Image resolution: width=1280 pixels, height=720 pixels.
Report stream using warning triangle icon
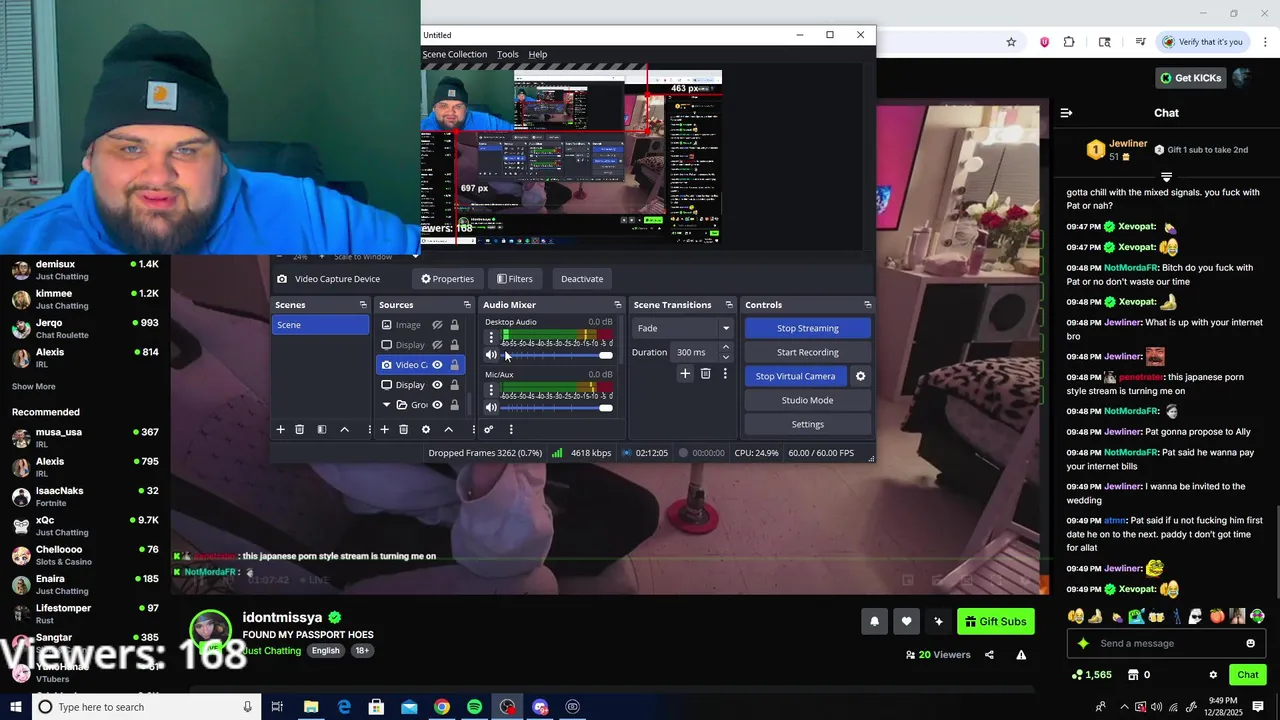(x=1021, y=655)
